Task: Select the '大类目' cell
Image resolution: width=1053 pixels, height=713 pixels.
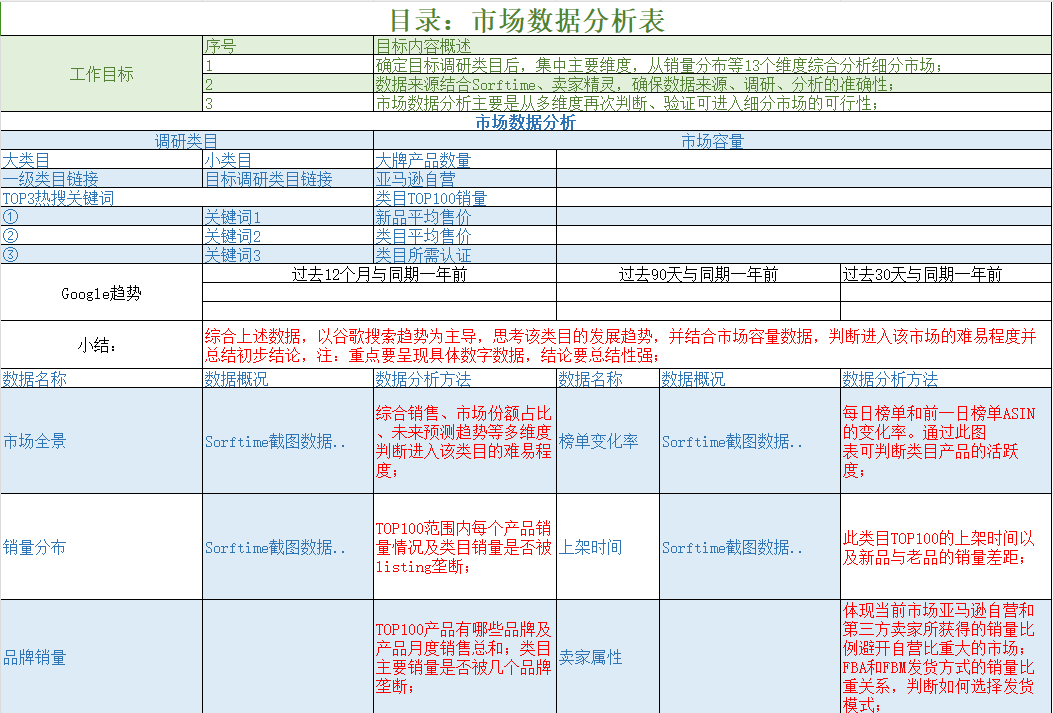Action: pyautogui.click(x=101, y=160)
